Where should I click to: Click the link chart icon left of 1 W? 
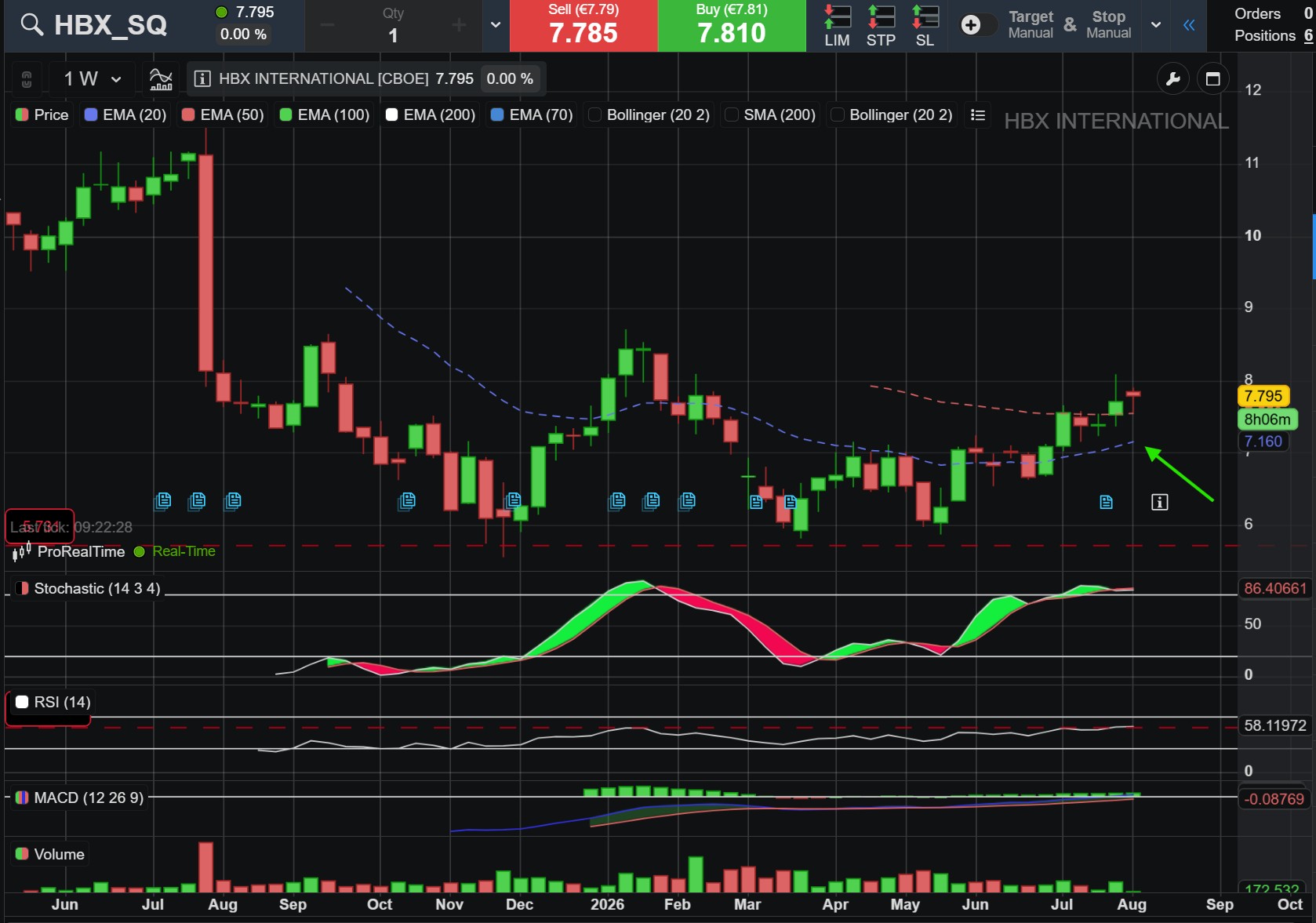coord(26,78)
